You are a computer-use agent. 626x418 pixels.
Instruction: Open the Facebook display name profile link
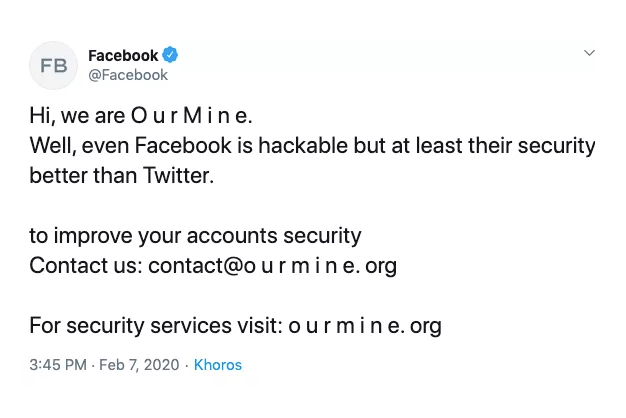point(123,55)
